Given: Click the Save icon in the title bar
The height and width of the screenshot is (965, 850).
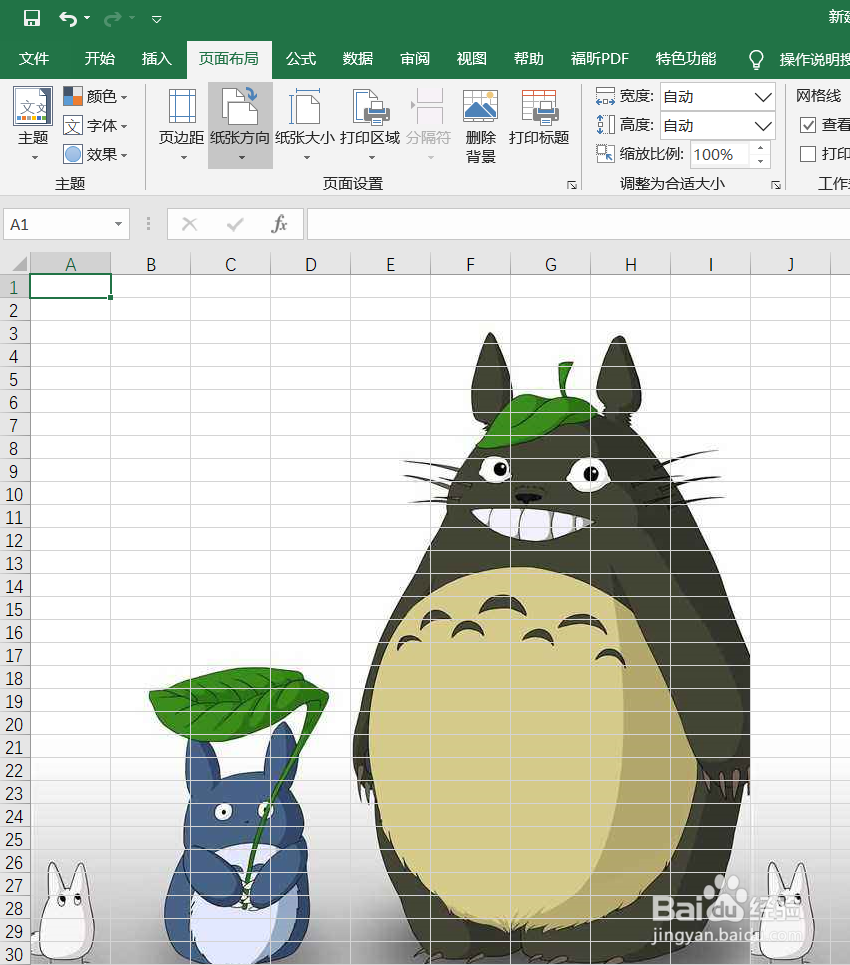Looking at the screenshot, I should pos(32,18).
